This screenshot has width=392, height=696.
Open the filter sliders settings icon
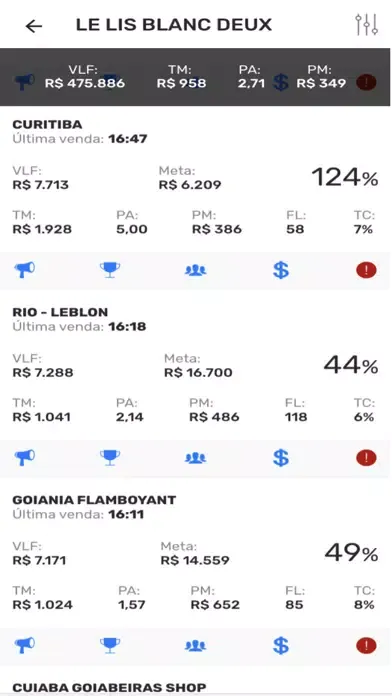tap(367, 25)
